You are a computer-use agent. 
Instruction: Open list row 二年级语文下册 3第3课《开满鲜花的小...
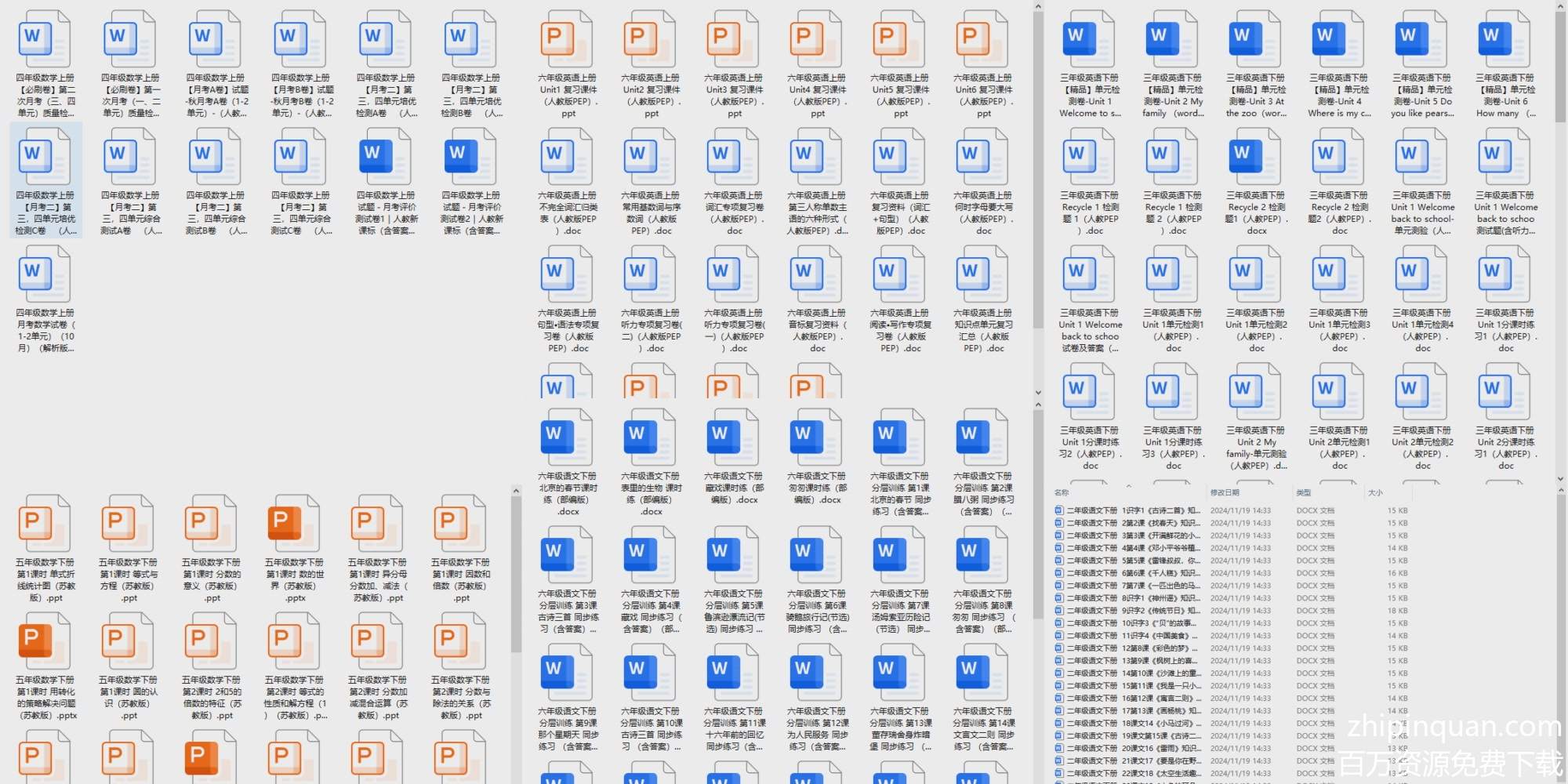click(x=1231, y=535)
